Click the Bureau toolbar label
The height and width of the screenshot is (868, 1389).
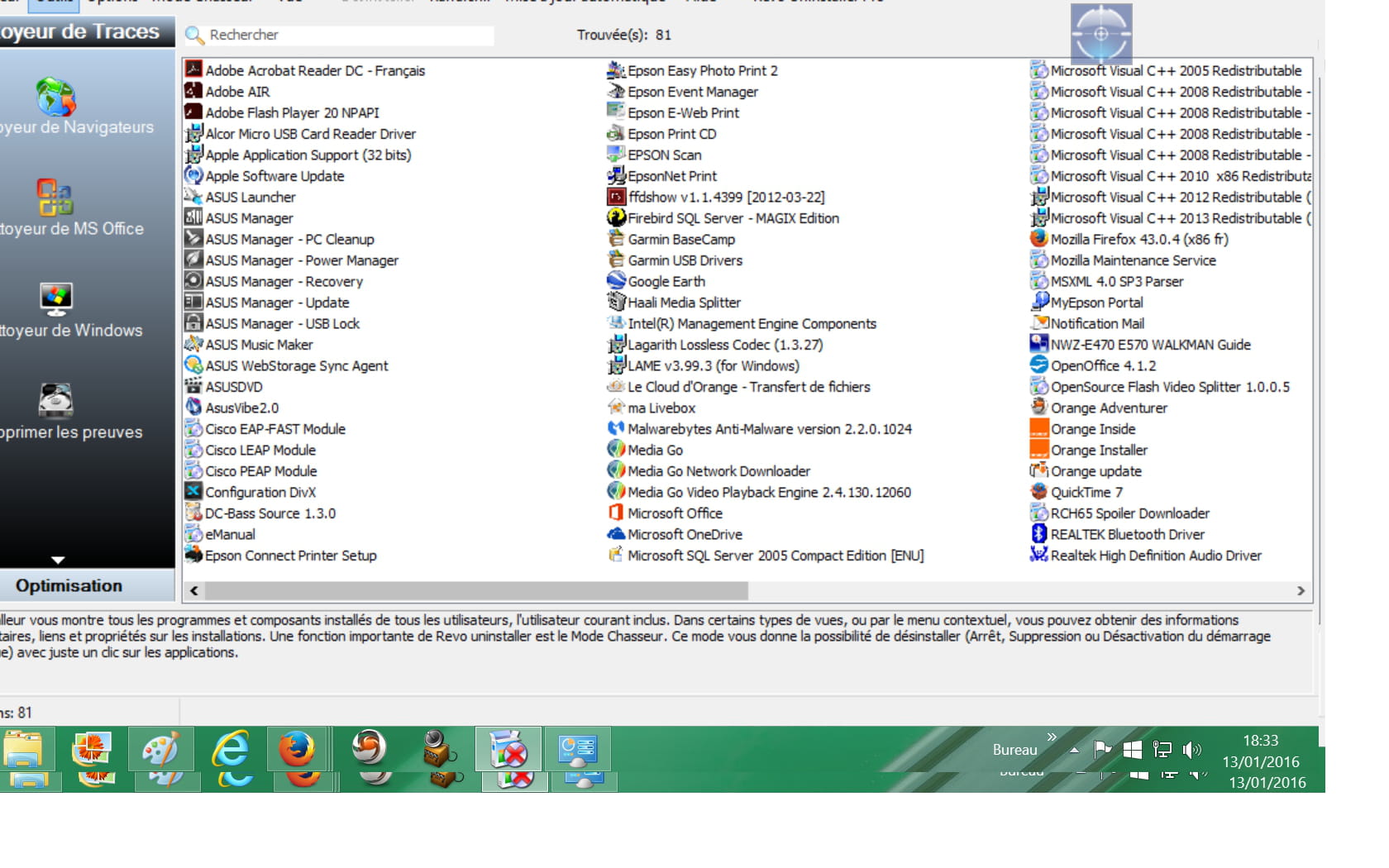pyautogui.click(x=1014, y=750)
